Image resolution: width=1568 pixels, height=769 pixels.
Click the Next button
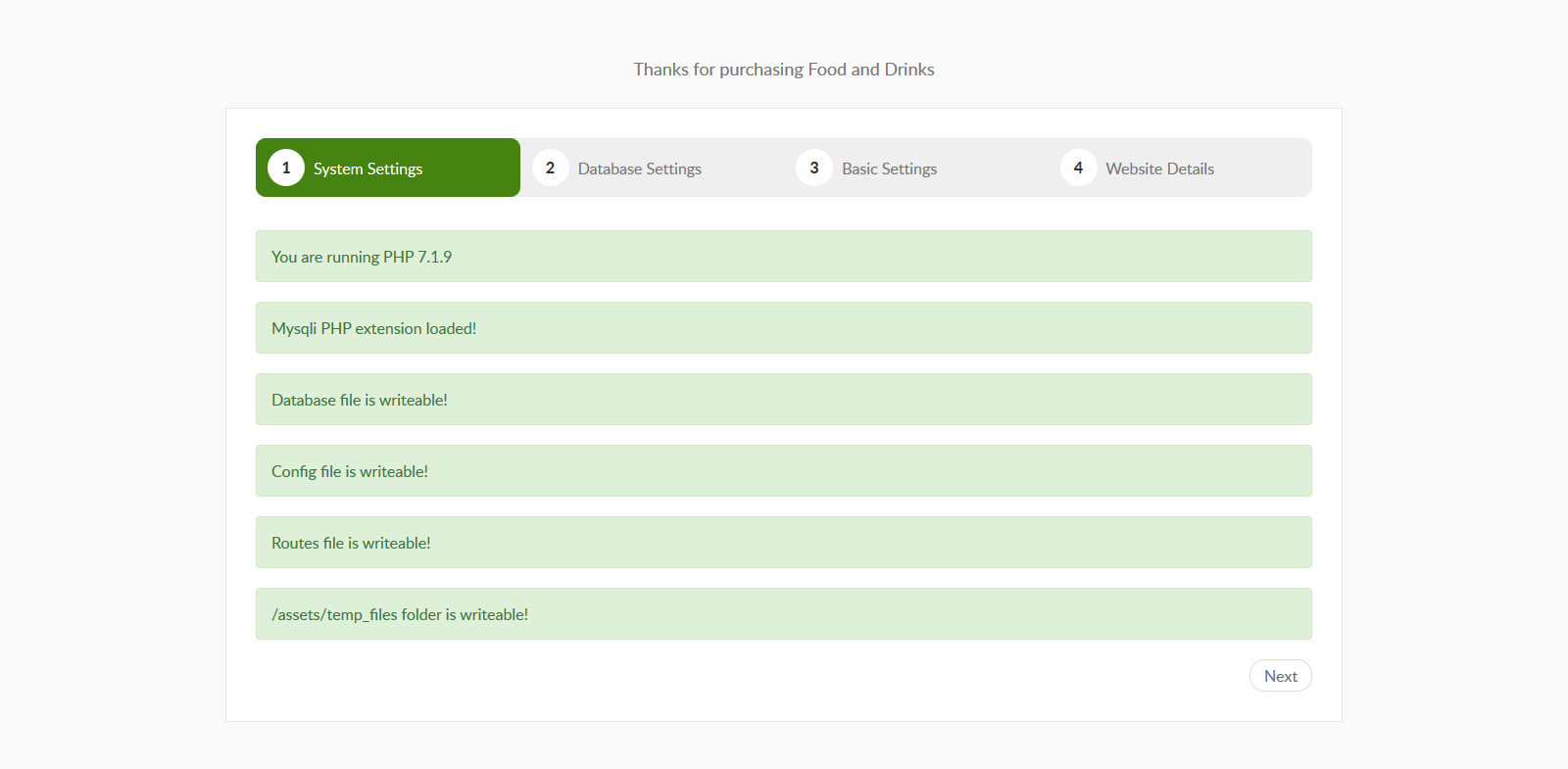1281,676
